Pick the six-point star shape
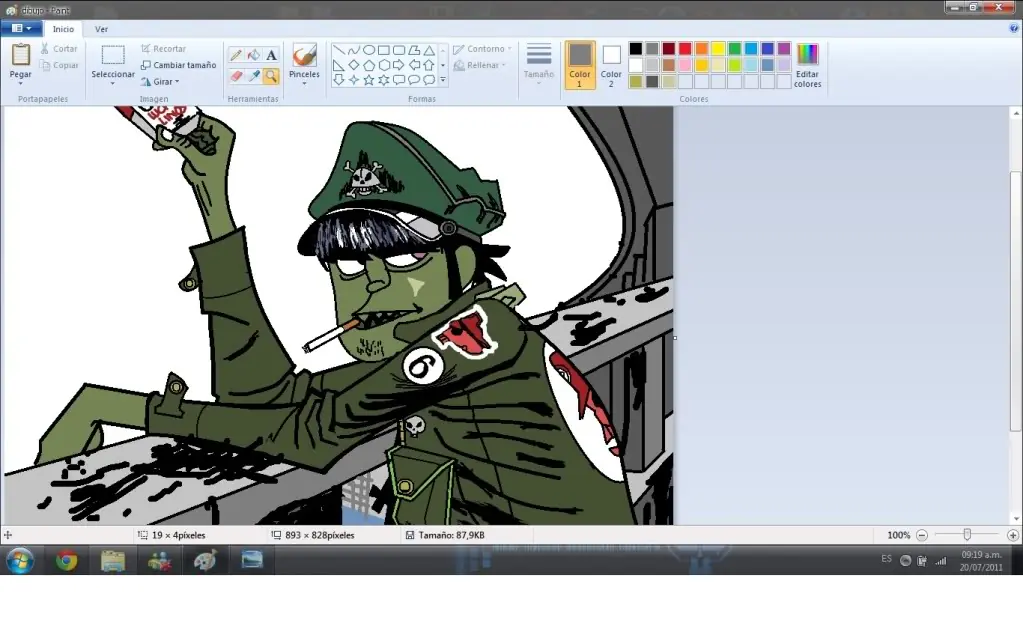Image resolution: width=1023 pixels, height=620 pixels. [x=384, y=80]
